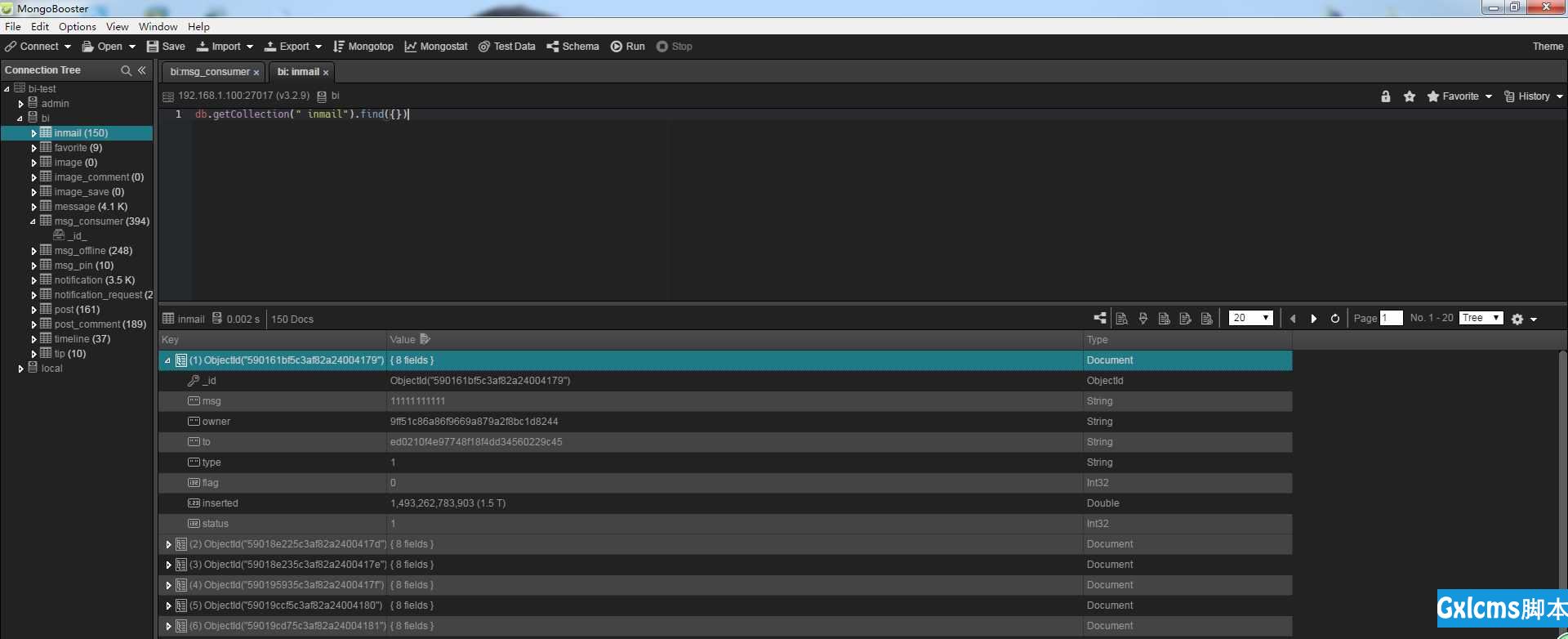The image size is (1568, 639).
Task: Click the Stop button
Action: (675, 47)
